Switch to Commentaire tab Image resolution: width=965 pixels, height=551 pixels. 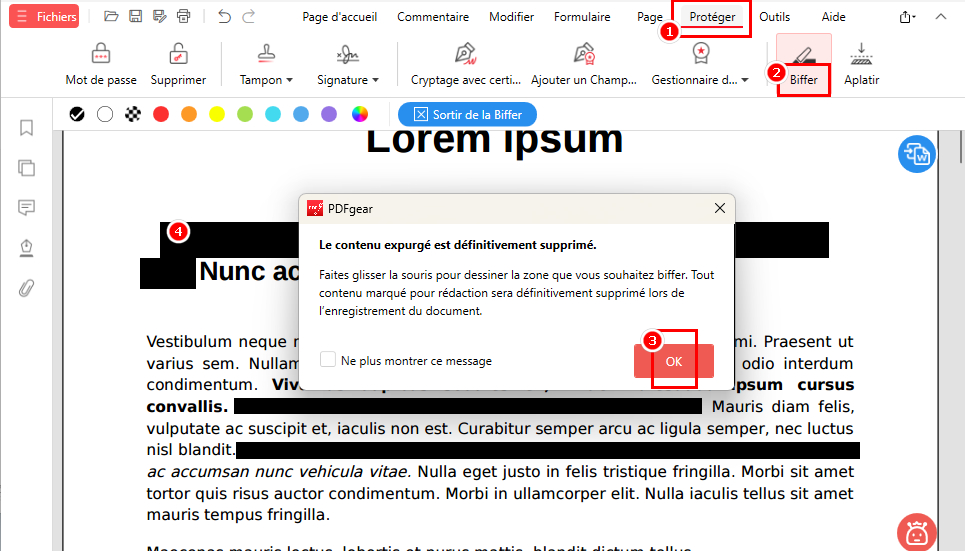[433, 17]
